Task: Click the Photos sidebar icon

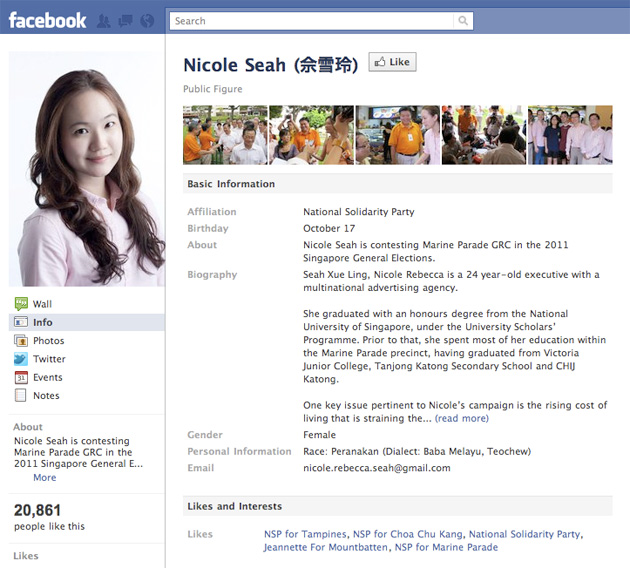Action: coord(21,341)
